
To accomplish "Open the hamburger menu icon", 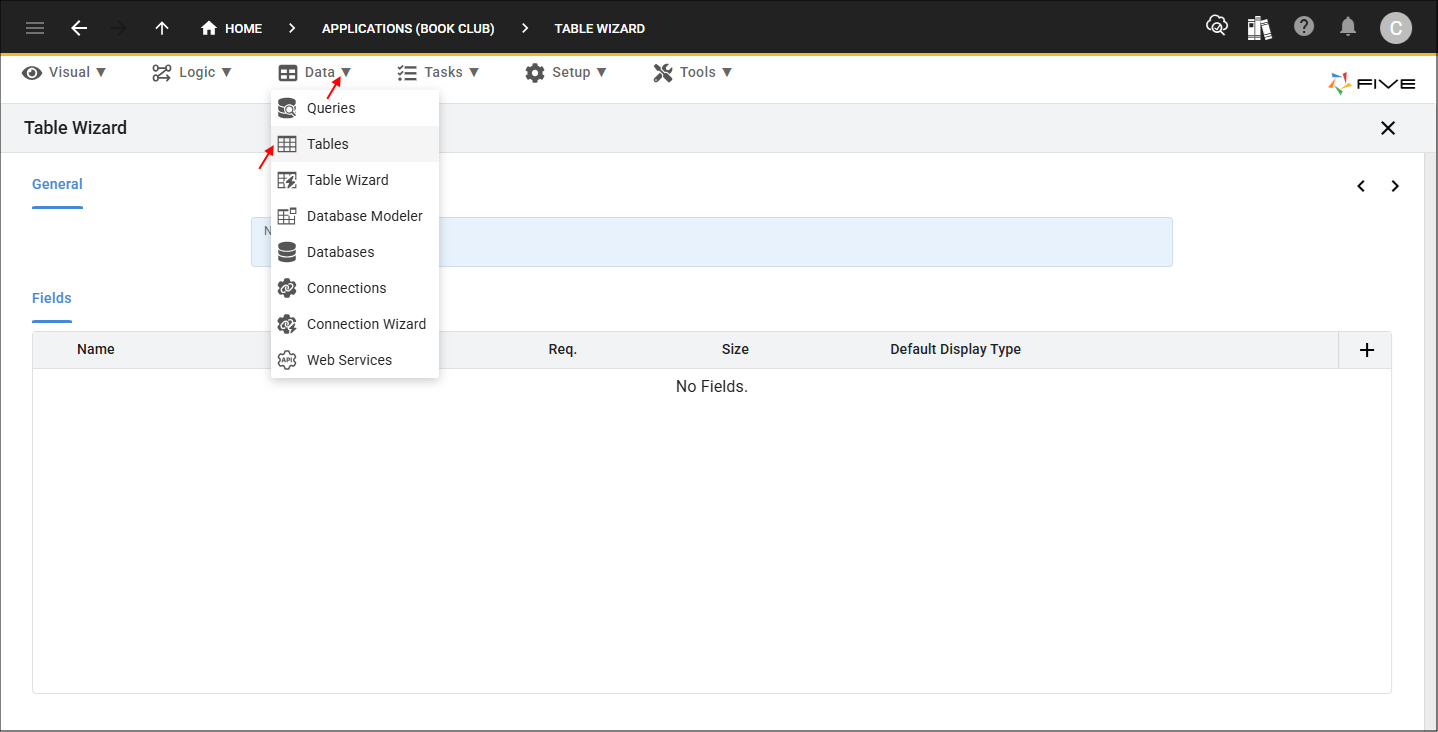I will click(35, 28).
